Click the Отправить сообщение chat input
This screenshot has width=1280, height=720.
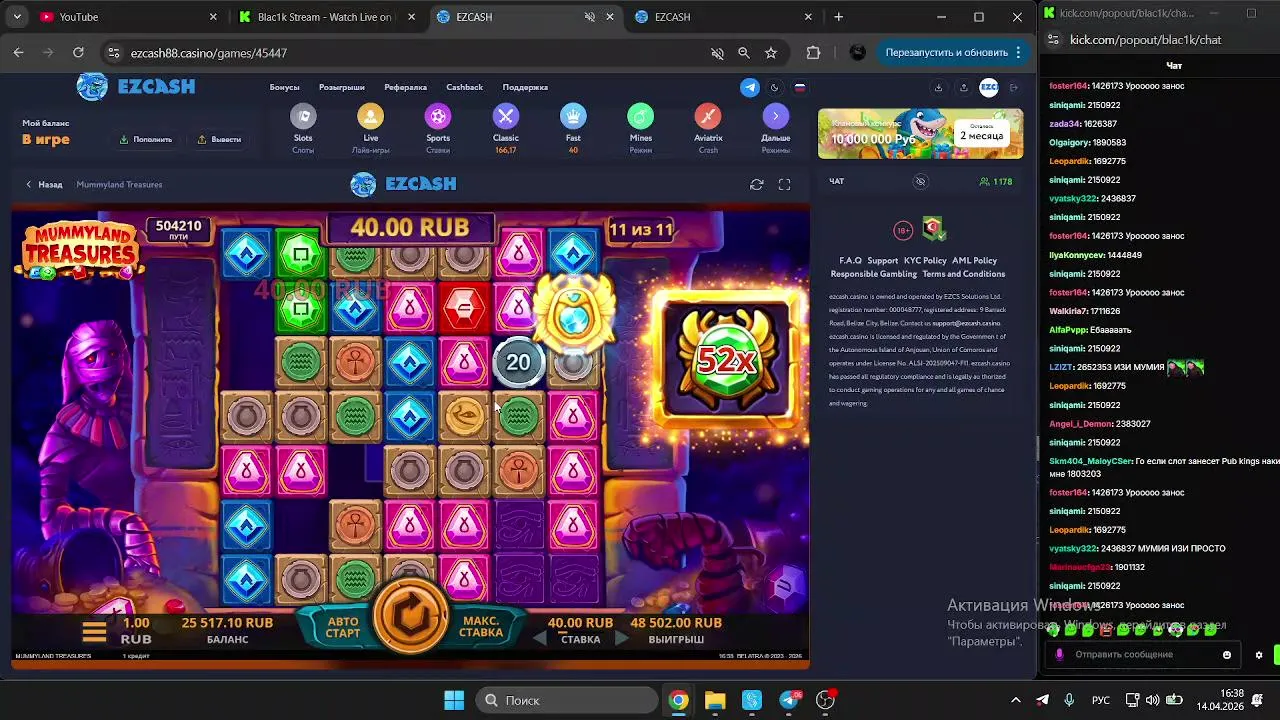[x=1140, y=655]
